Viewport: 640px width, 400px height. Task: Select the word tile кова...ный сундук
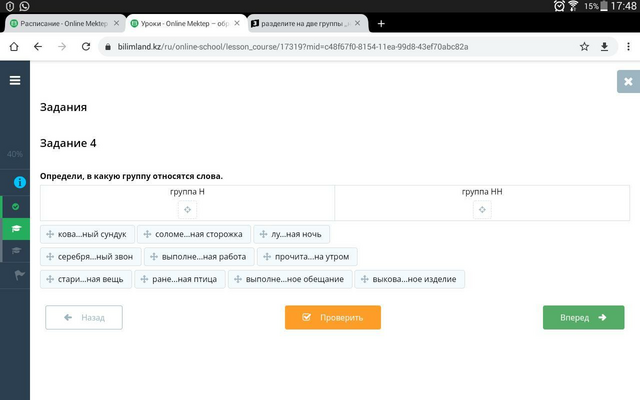coord(87,234)
